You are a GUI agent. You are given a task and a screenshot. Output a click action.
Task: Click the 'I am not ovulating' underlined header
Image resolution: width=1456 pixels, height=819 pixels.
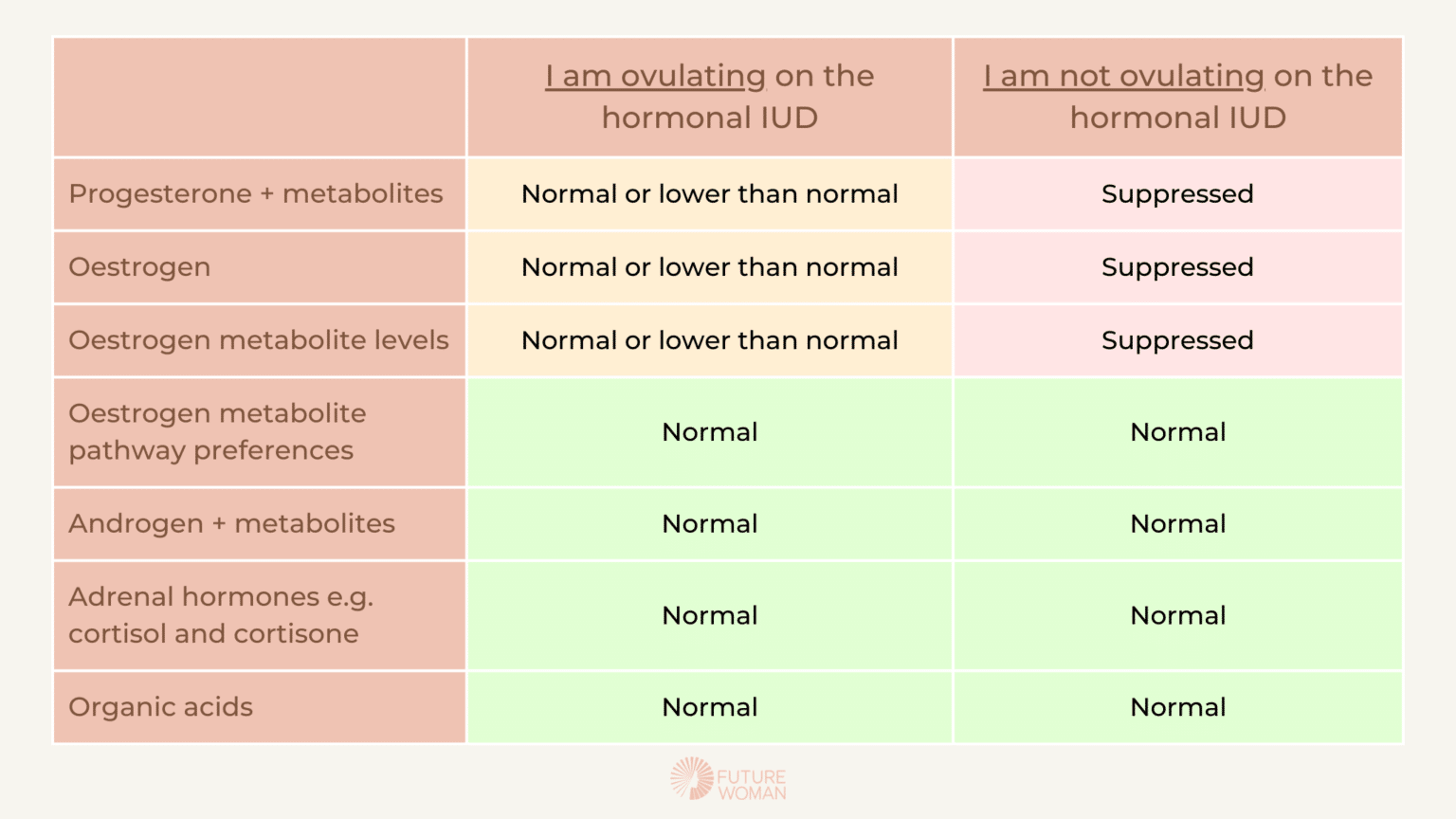coord(1123,76)
